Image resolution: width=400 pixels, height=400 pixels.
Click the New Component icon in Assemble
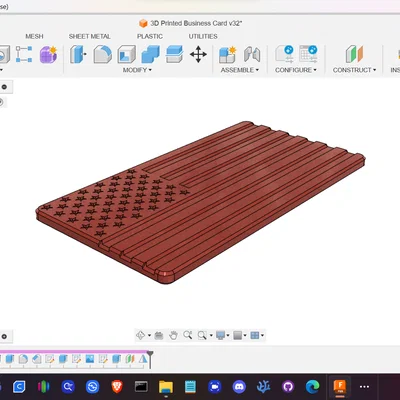(x=228, y=55)
